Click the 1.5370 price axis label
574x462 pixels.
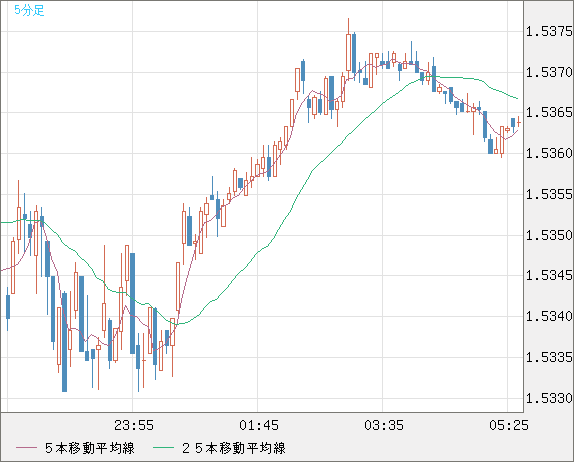(x=549, y=72)
